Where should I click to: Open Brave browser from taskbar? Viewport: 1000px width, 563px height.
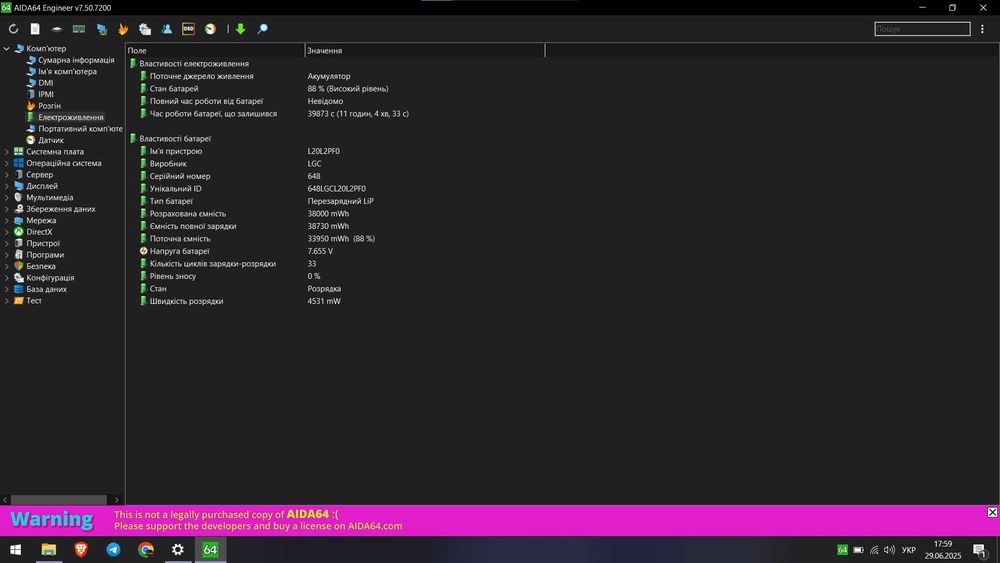[81, 550]
